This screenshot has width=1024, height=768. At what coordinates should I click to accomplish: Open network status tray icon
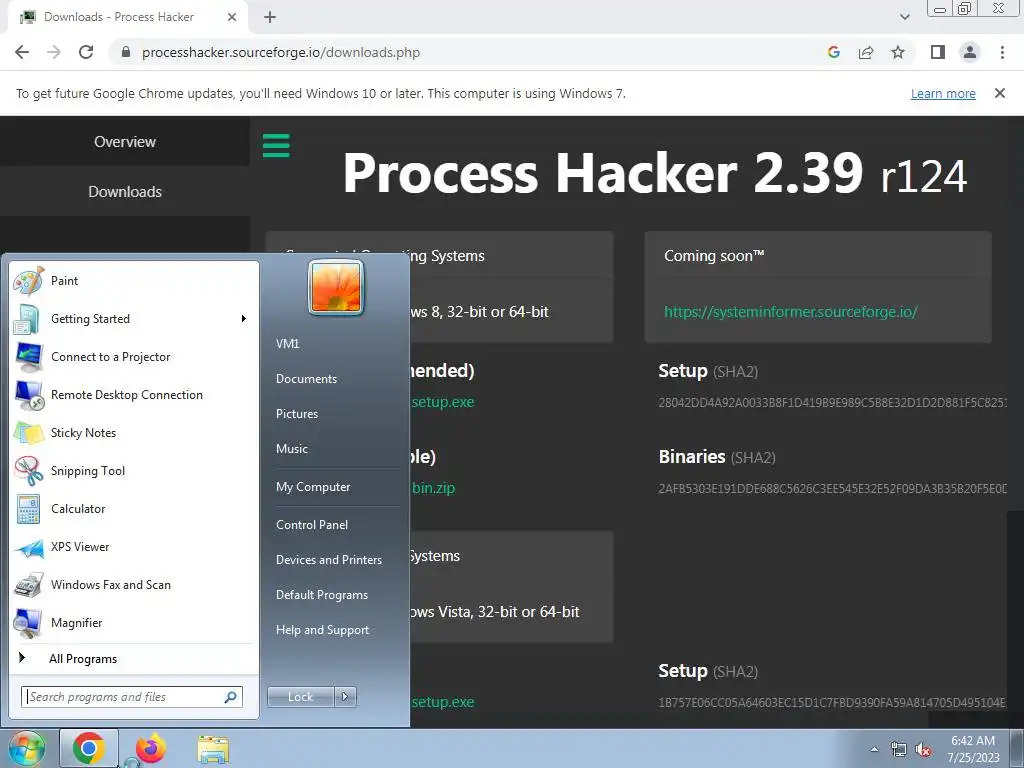click(899, 750)
